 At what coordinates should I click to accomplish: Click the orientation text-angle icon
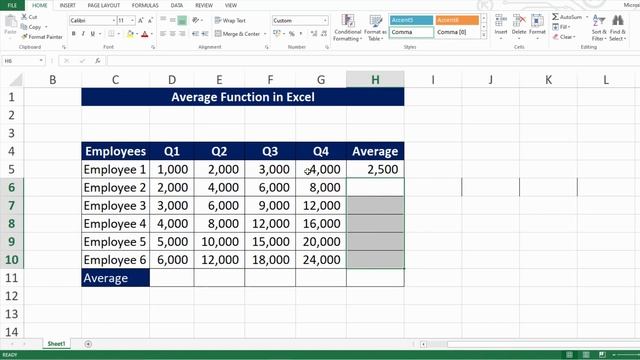click(196, 20)
